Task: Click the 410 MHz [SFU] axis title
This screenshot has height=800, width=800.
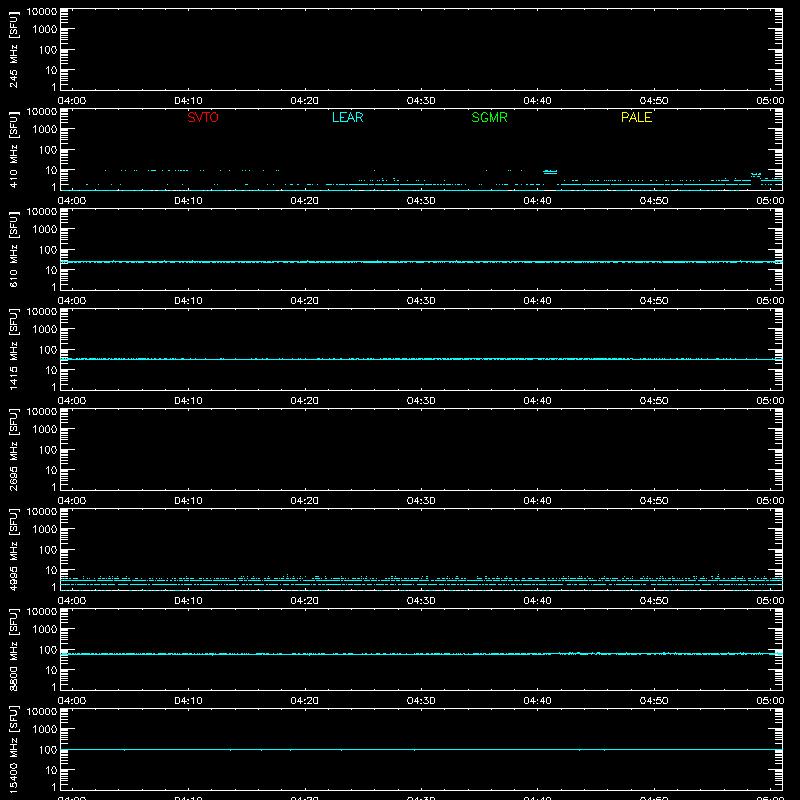Action: coord(13,150)
